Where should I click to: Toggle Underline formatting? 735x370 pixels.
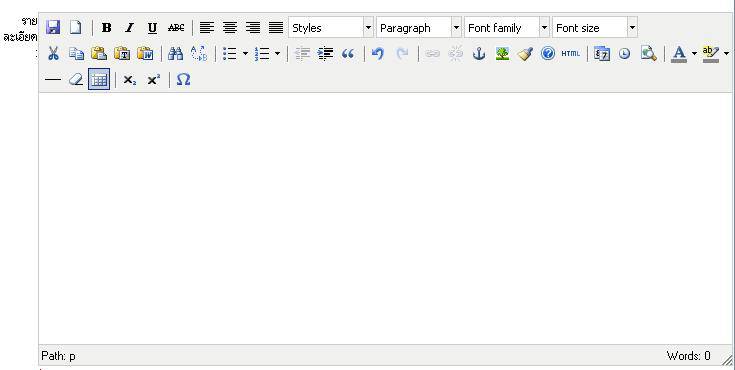point(152,28)
